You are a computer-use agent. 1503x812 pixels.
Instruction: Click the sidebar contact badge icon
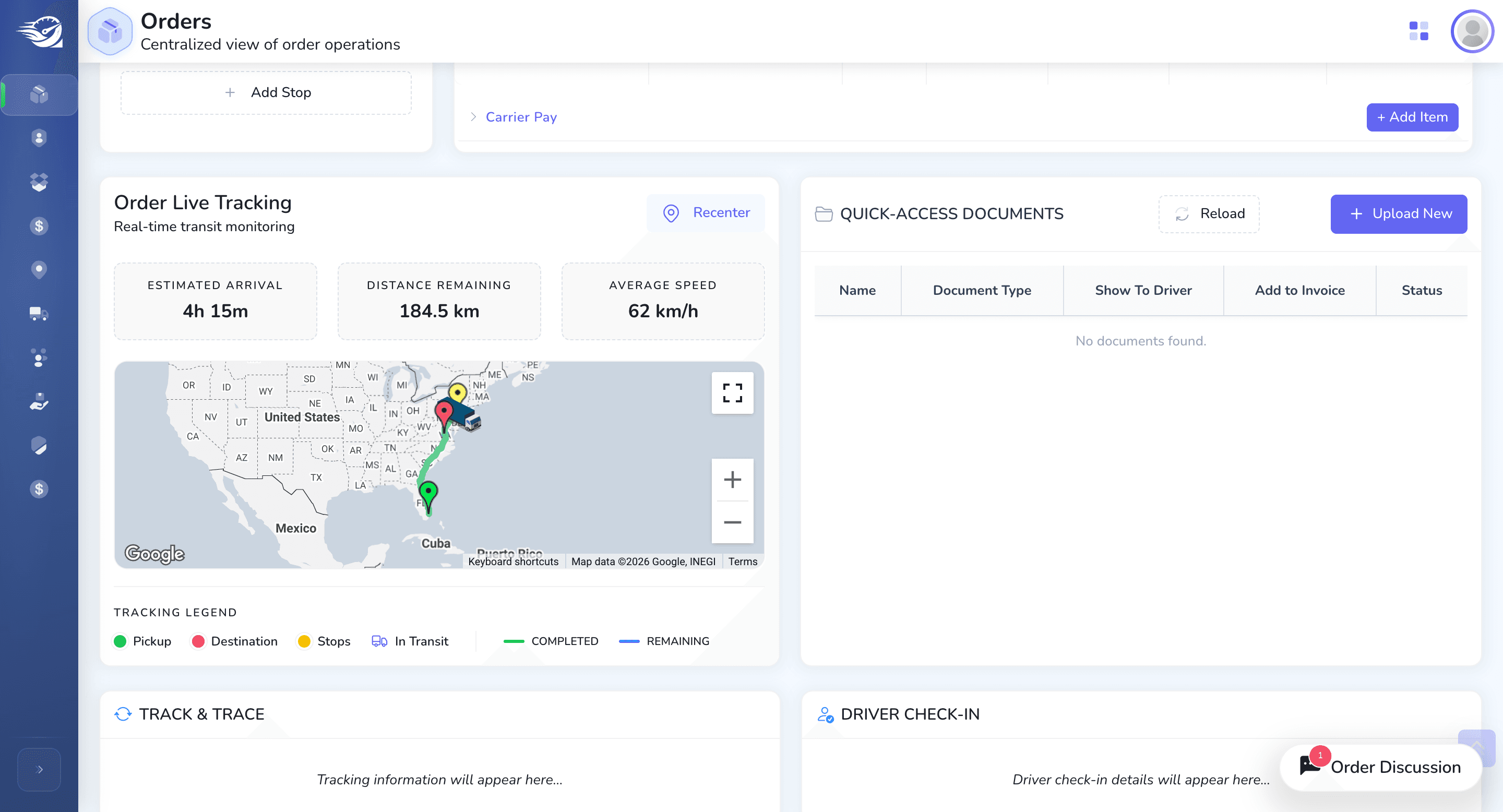[x=39, y=138]
